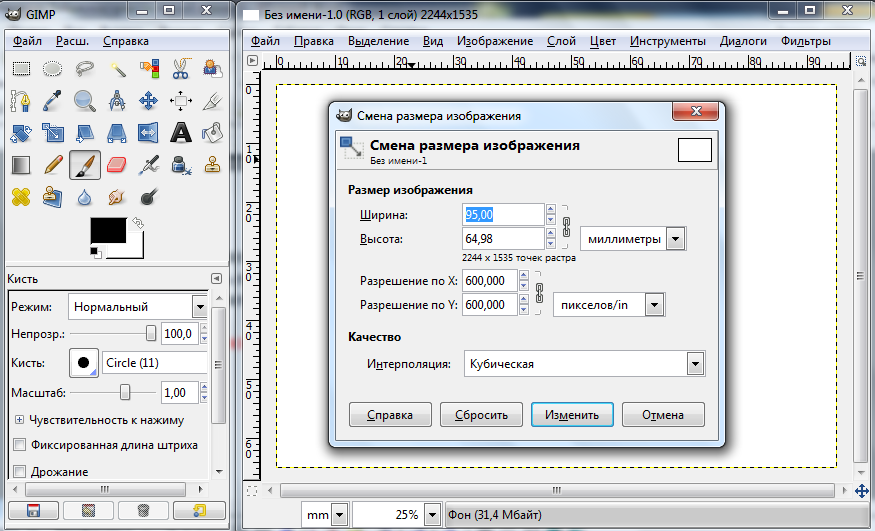Select the Smudge finger tool
Viewport: 875px width, 531px height.
point(117,197)
